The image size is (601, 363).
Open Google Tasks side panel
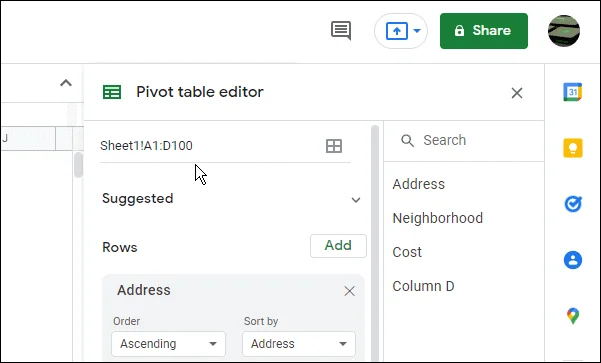tap(573, 204)
